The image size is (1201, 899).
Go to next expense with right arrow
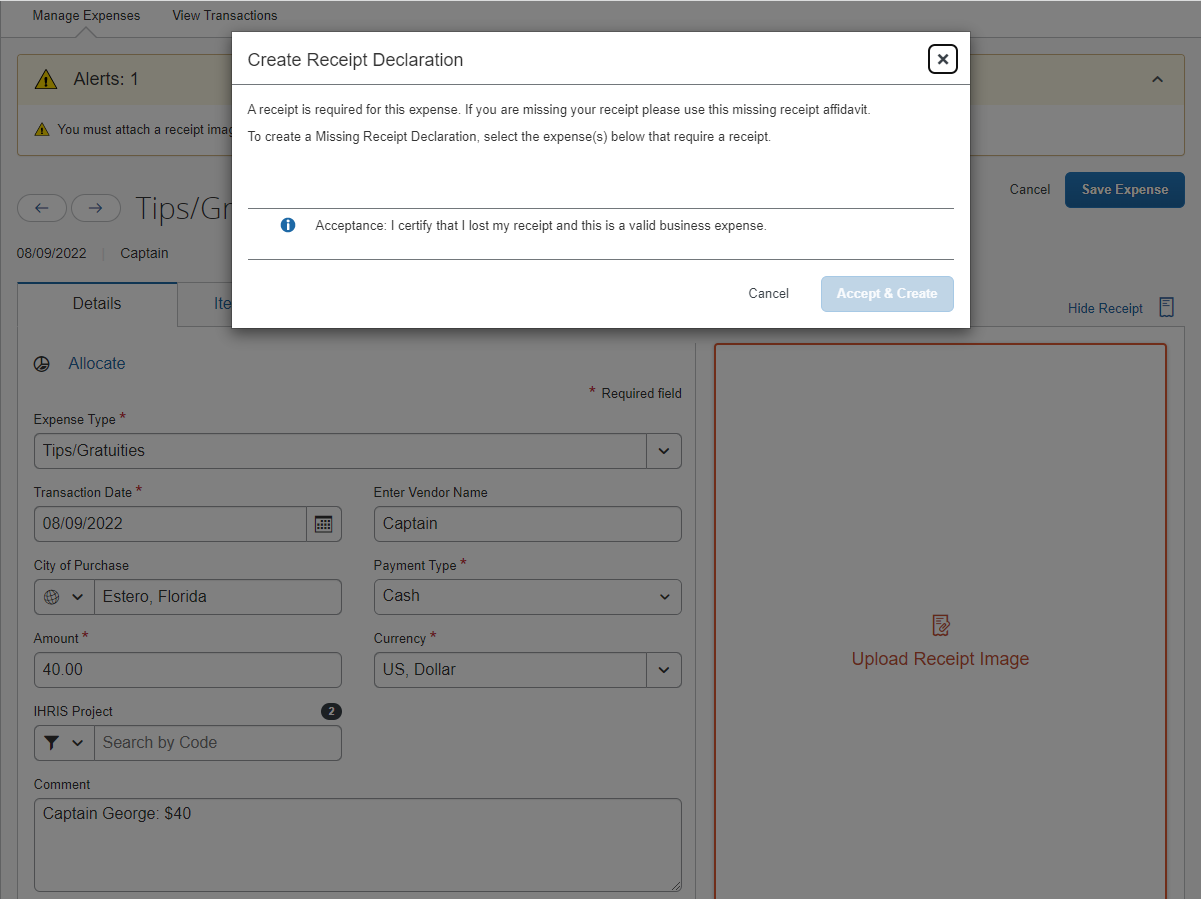pyautogui.click(x=95, y=208)
